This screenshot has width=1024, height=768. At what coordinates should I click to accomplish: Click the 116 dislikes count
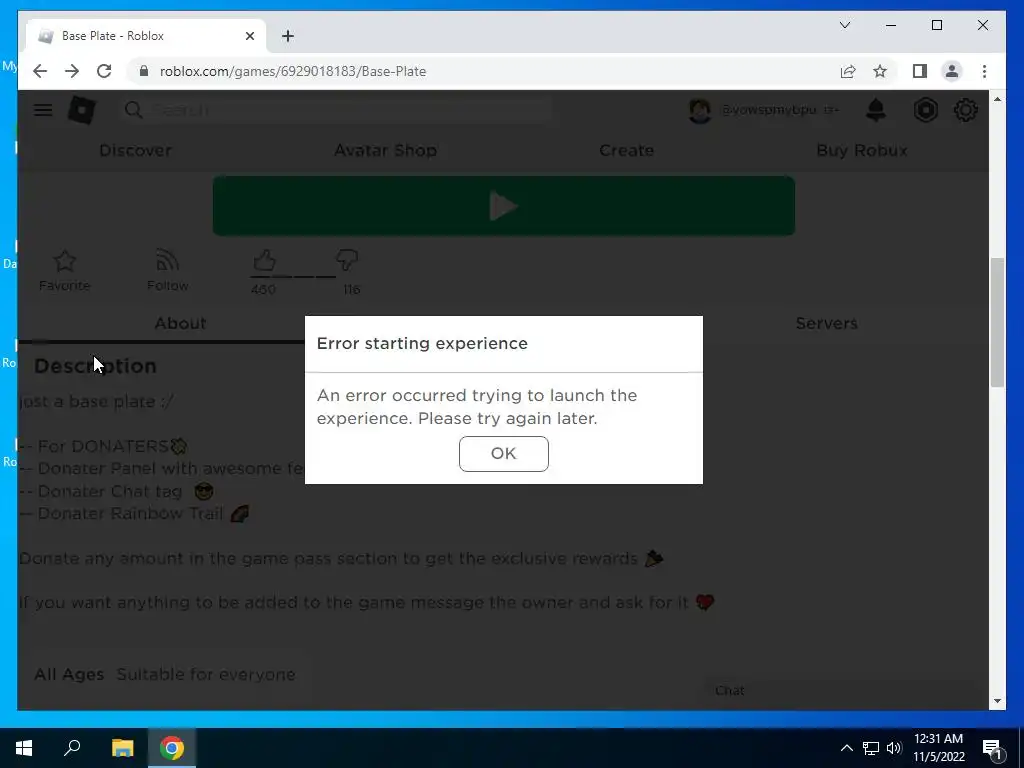(x=351, y=289)
